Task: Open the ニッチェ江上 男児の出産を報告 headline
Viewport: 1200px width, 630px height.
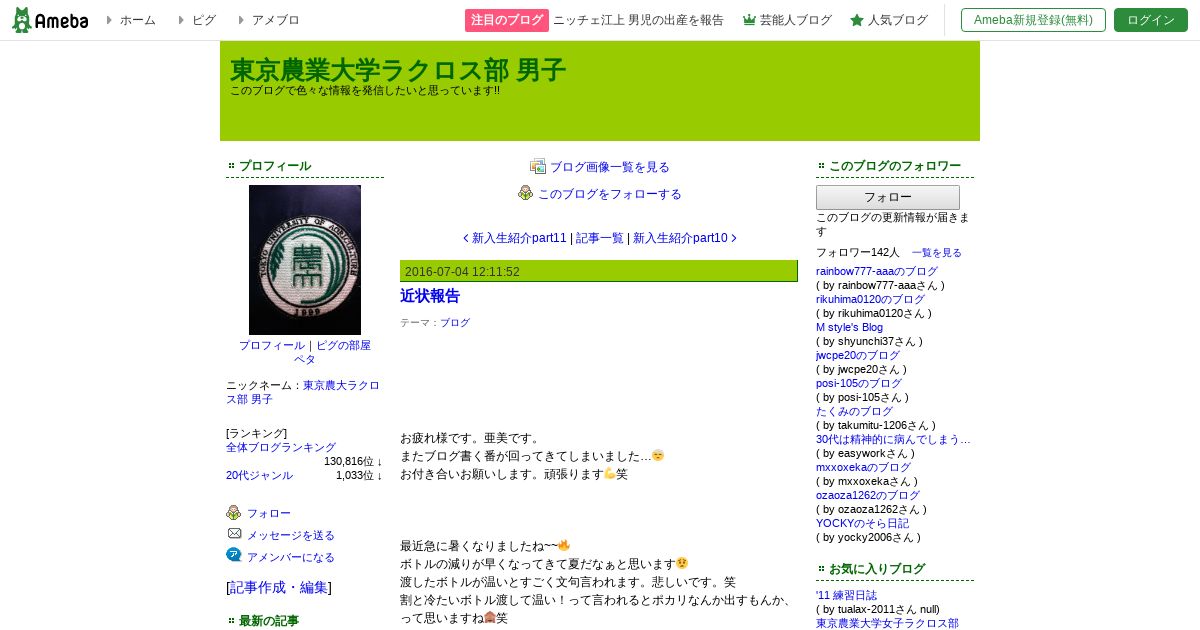Action: 638,20
